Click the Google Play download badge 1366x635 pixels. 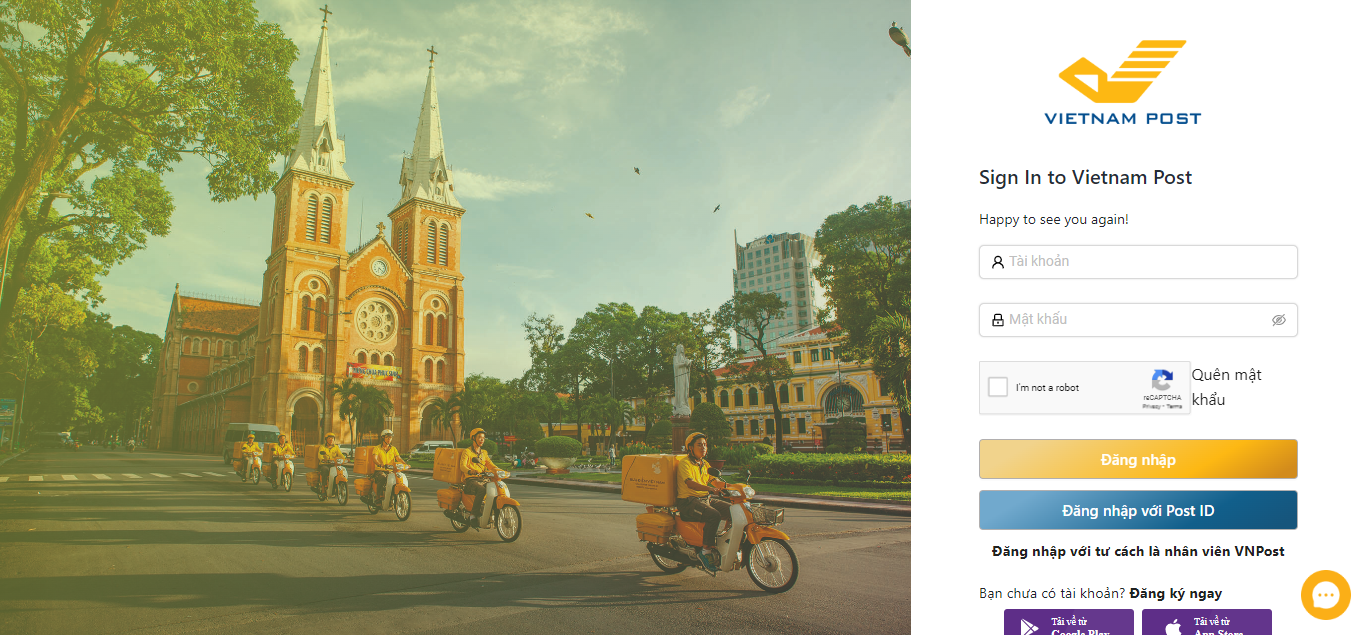[x=1069, y=622]
